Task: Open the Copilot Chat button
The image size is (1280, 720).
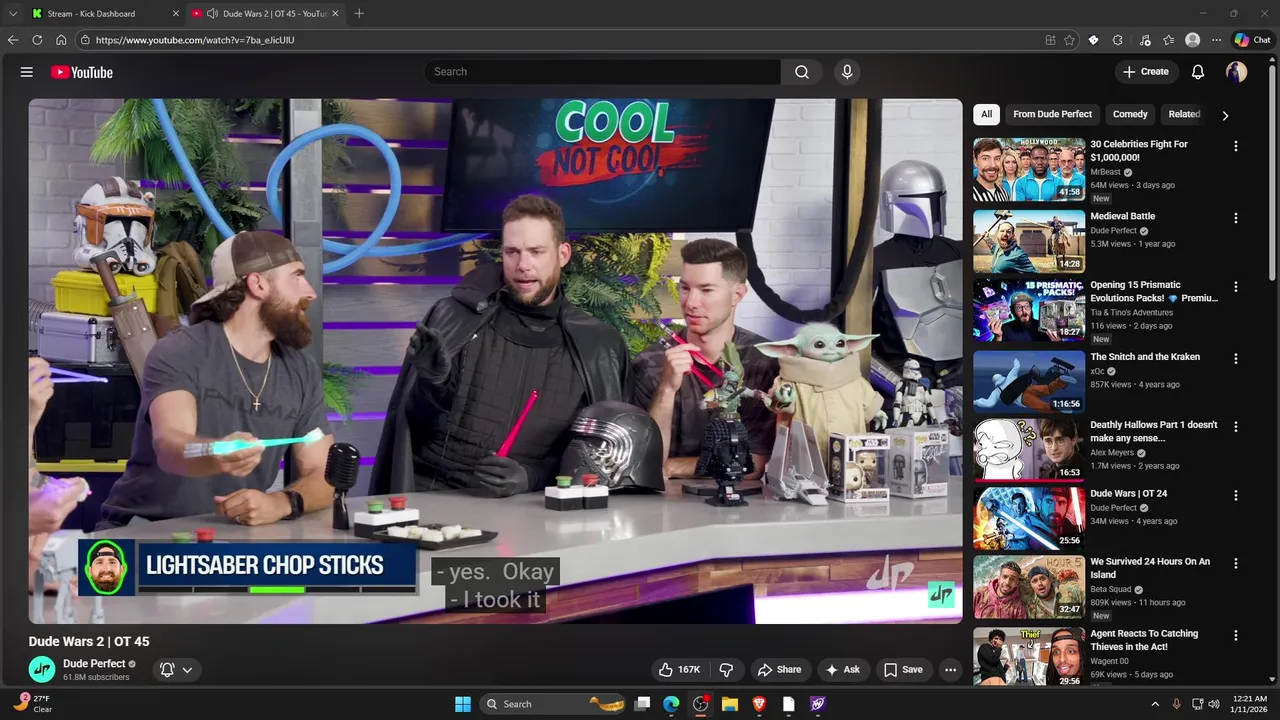Action: (x=1252, y=40)
